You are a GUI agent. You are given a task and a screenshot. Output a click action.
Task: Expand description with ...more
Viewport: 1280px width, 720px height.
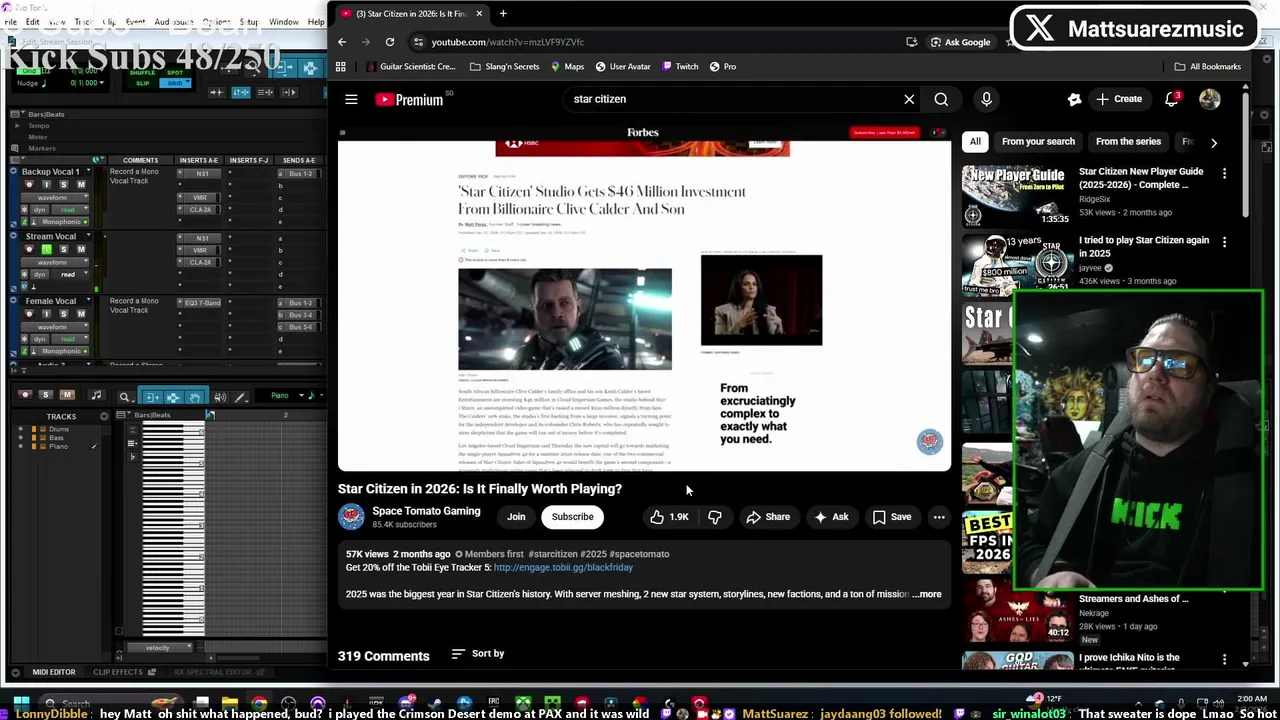click(927, 594)
